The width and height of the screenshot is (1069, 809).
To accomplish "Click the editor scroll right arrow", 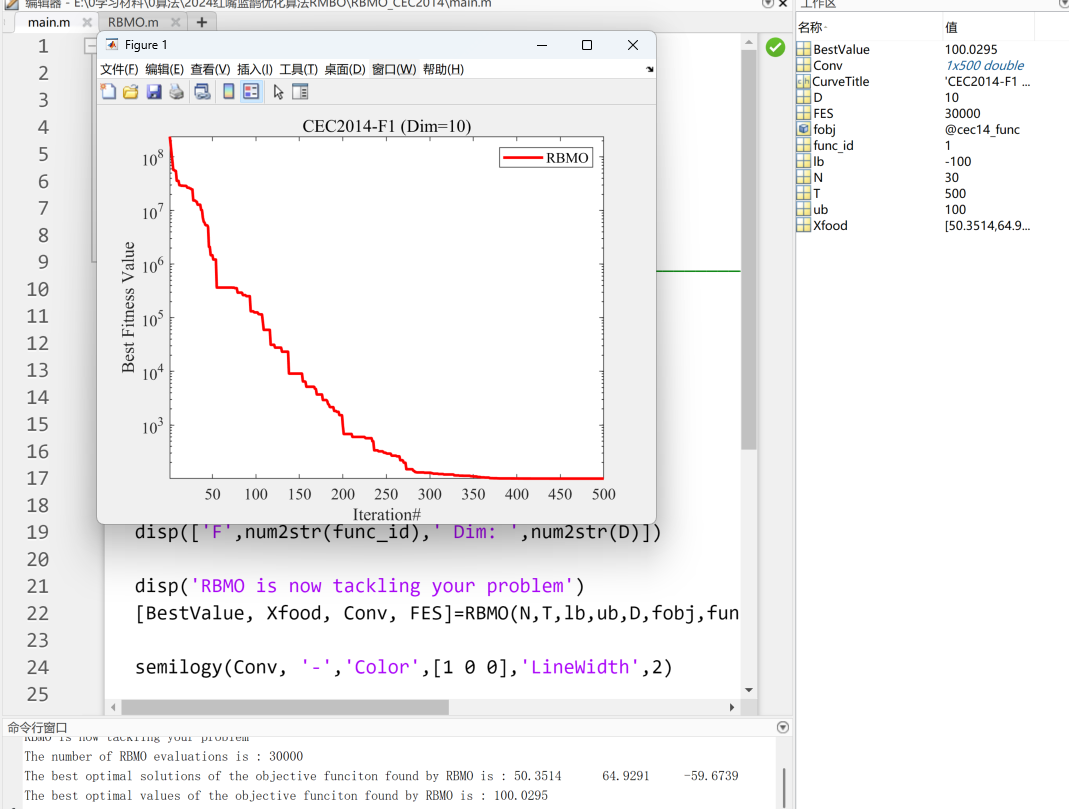I will [x=732, y=707].
